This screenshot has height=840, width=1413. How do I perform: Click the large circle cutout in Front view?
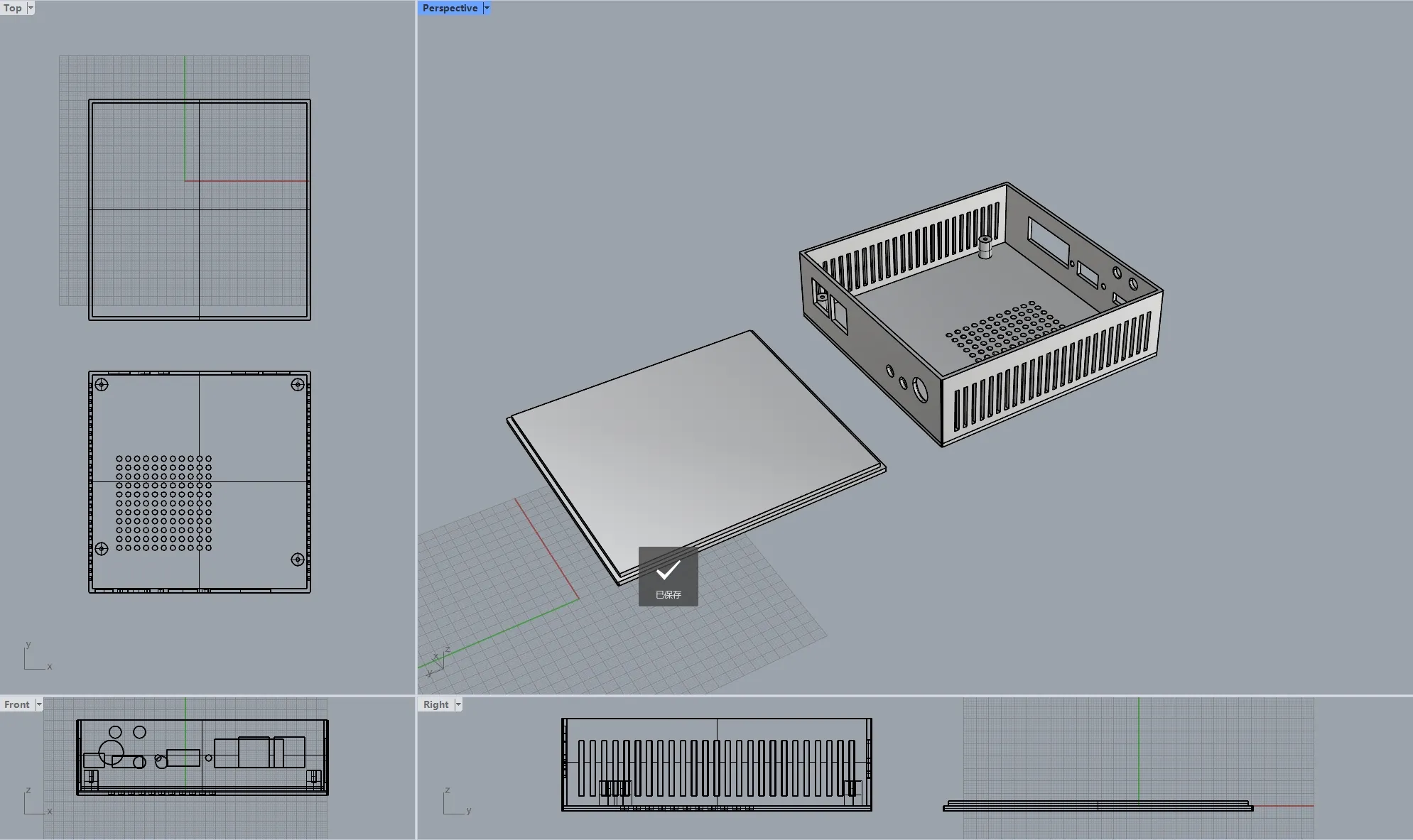point(111,753)
